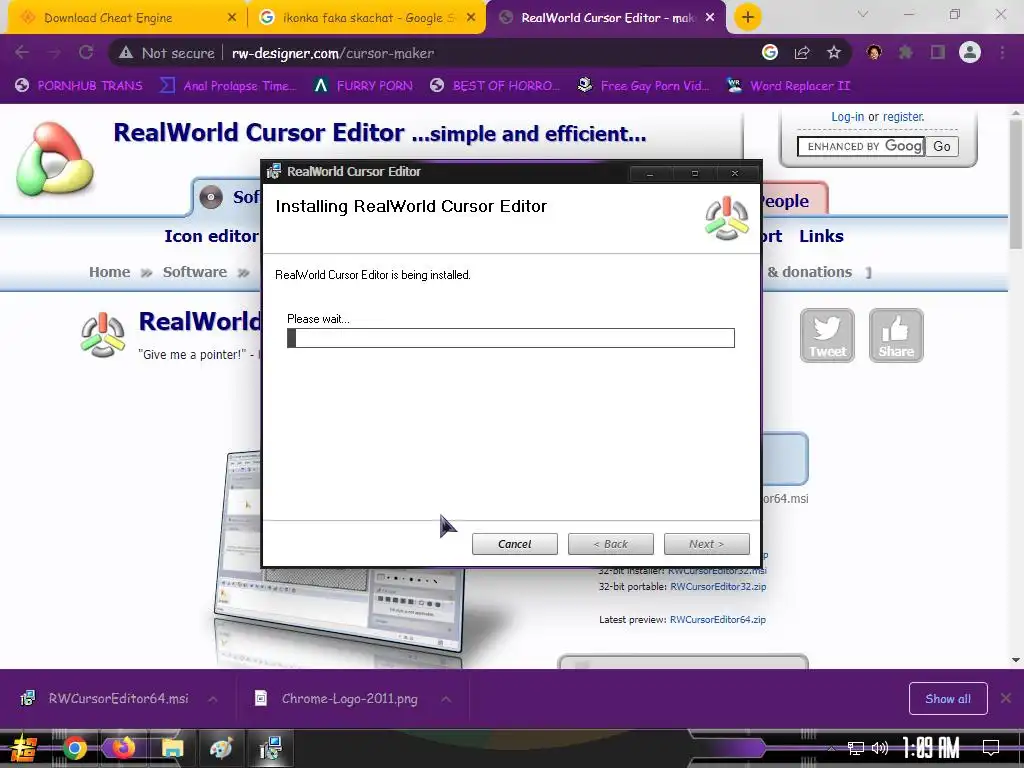Click the register link

[904, 117]
